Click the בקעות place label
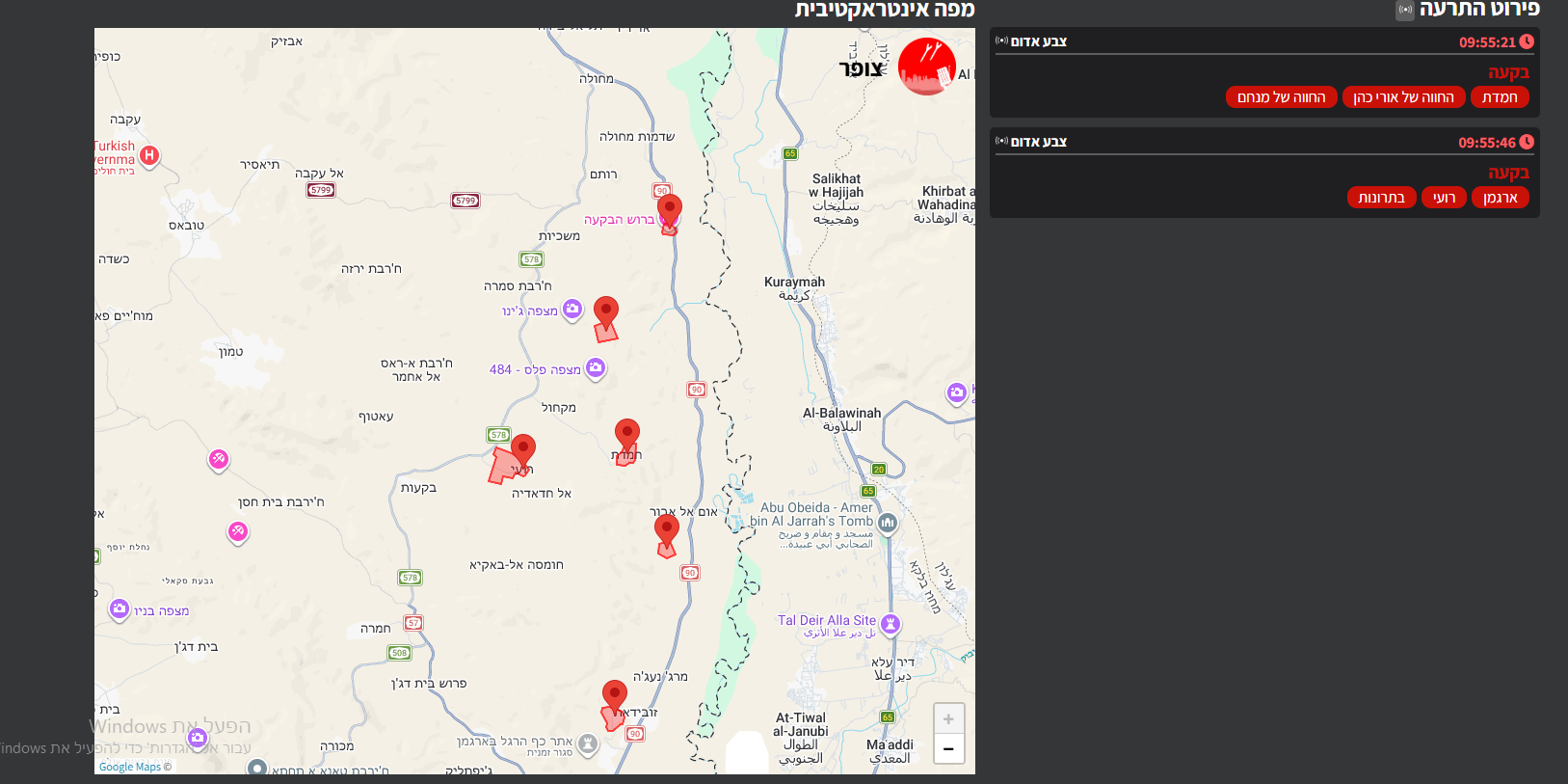 click(x=419, y=488)
